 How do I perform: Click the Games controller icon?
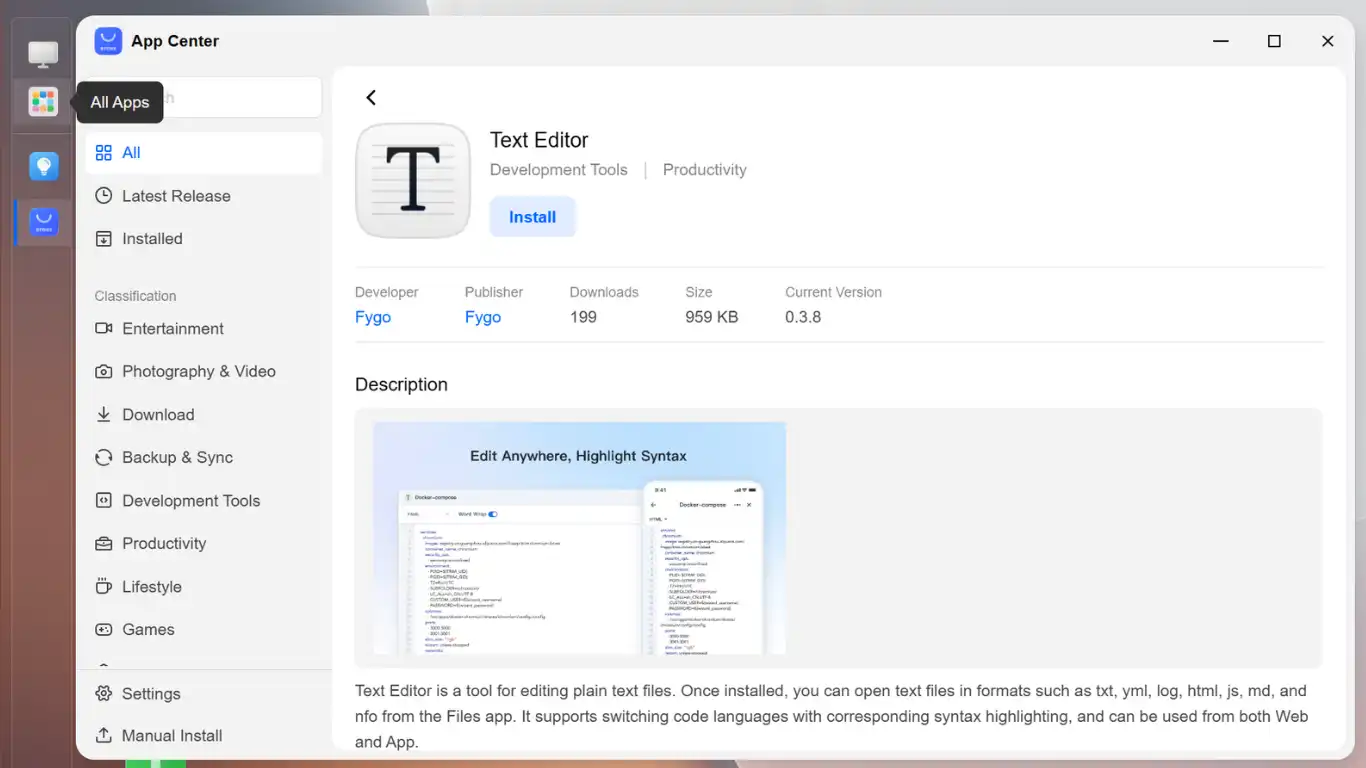103,629
